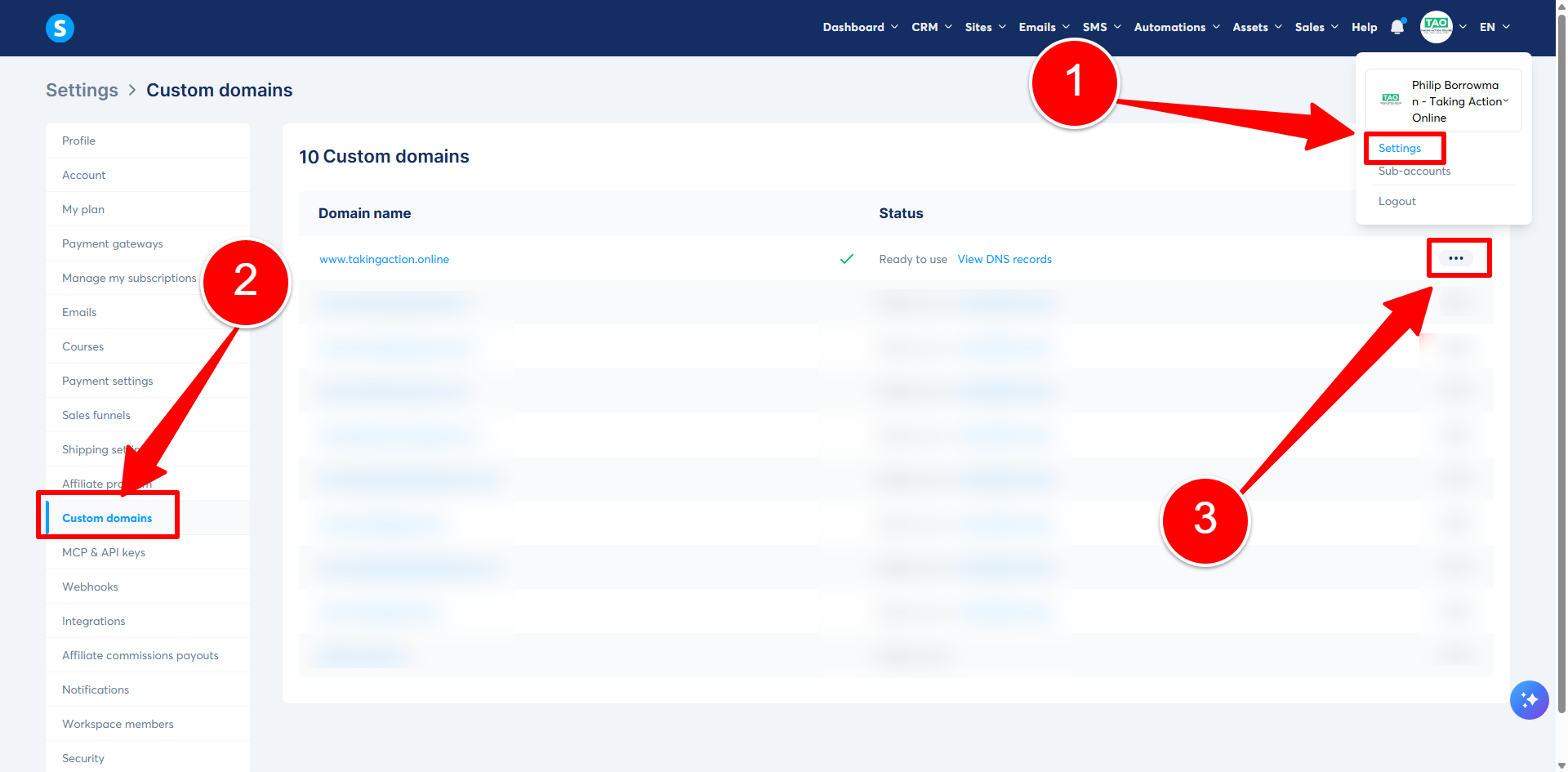Expand the Assets menu

1258,27
